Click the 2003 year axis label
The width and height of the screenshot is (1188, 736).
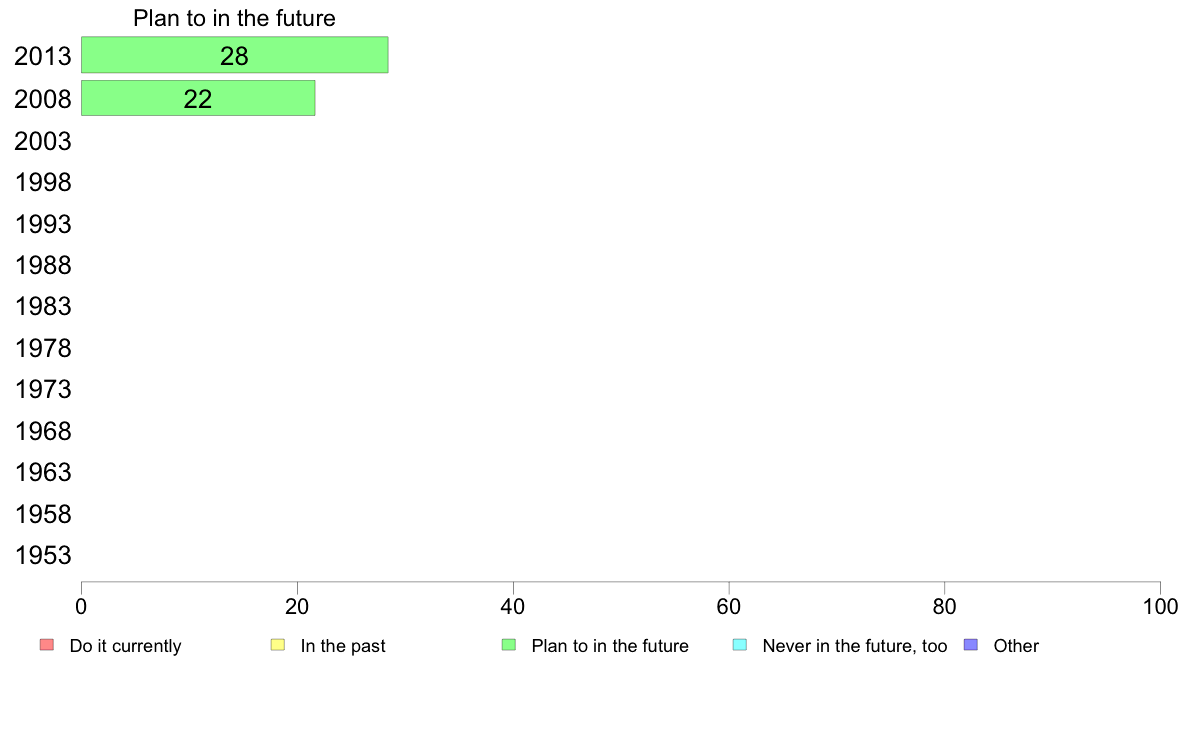point(43,141)
